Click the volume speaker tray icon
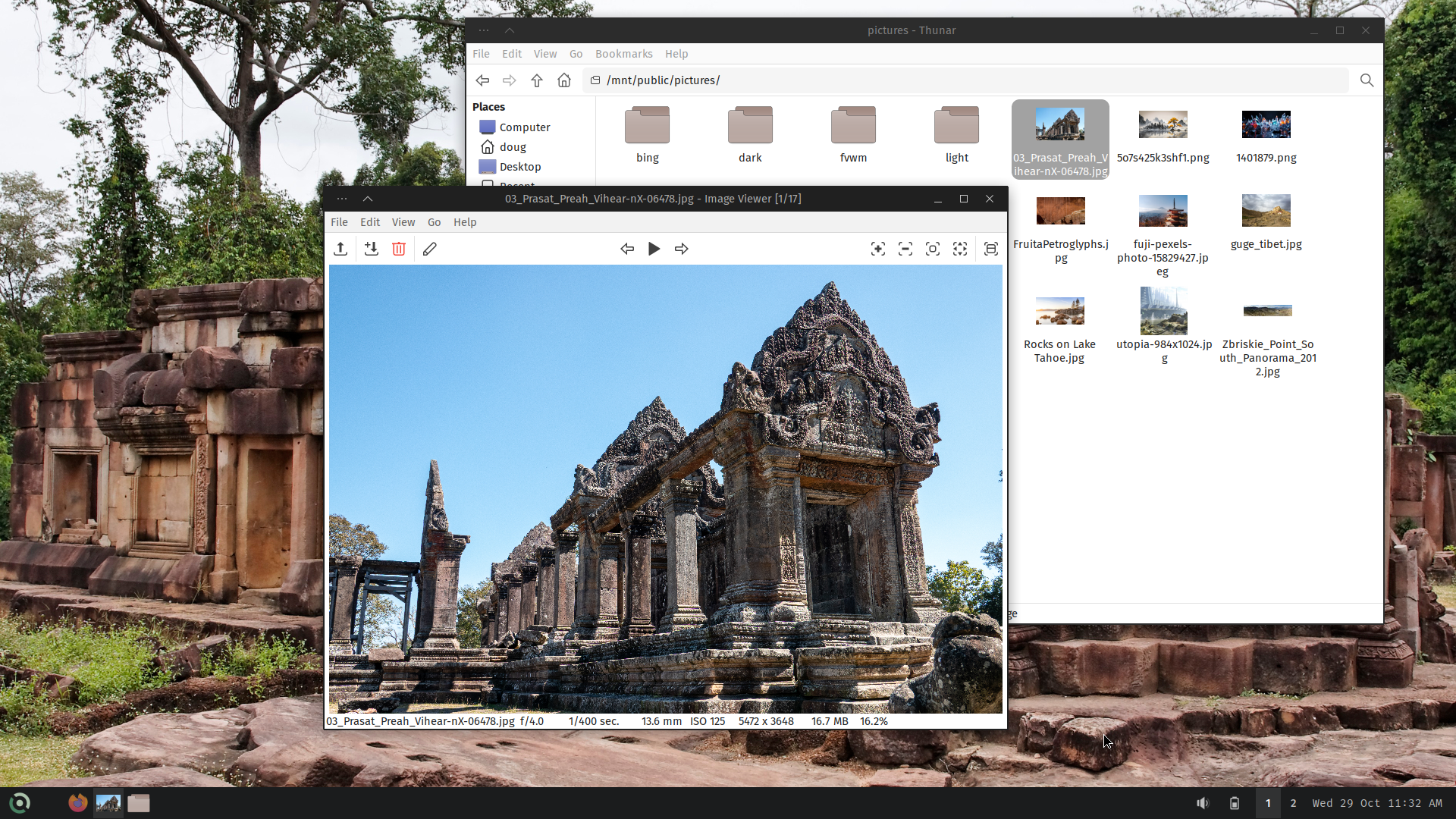Screen dimensions: 1456x819 [x=1203, y=803]
